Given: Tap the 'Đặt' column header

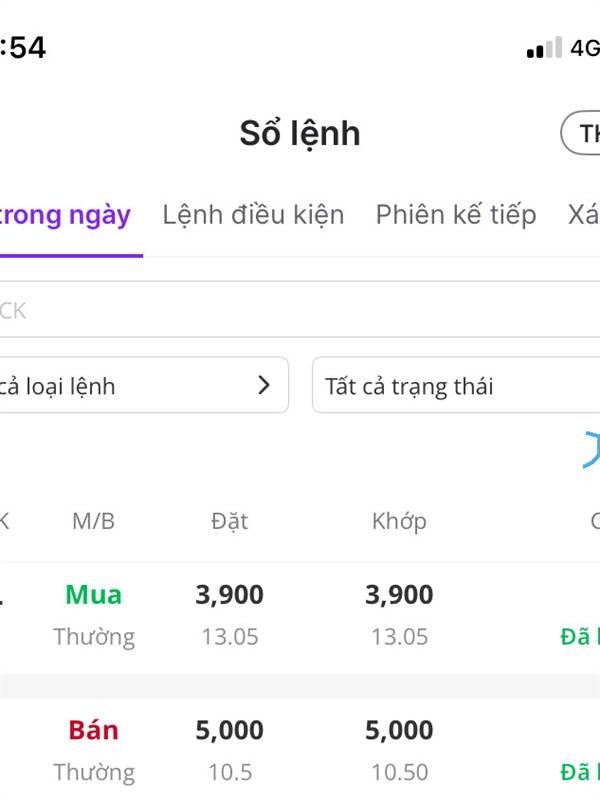Looking at the screenshot, I should coord(229,521).
